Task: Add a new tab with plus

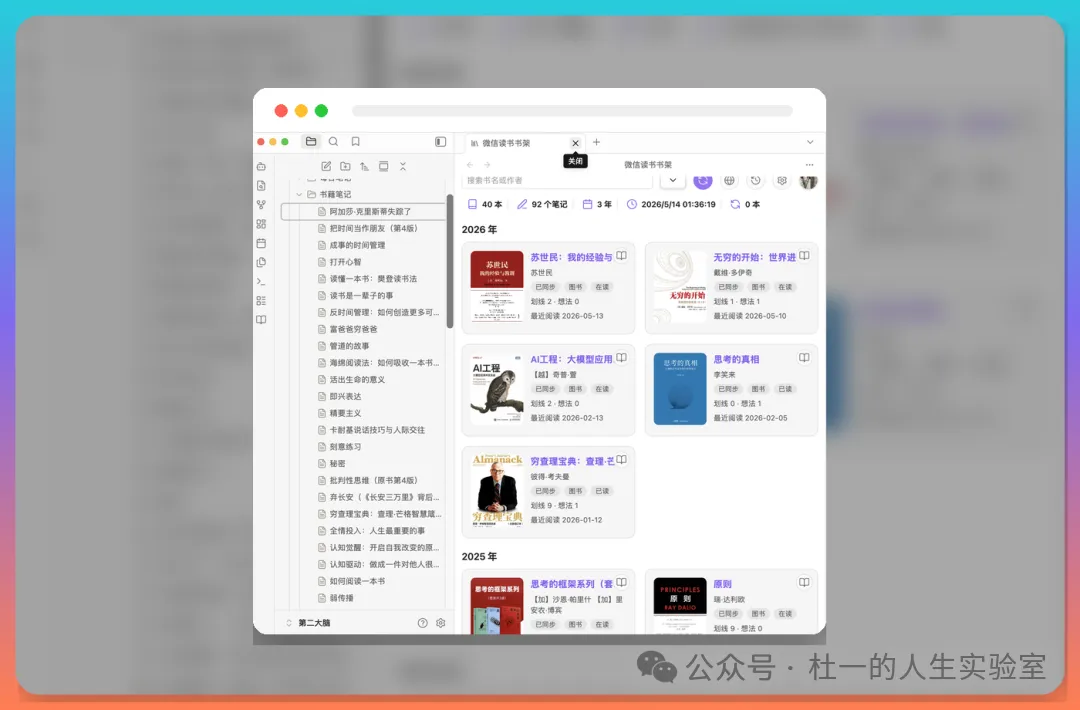Action: point(596,142)
